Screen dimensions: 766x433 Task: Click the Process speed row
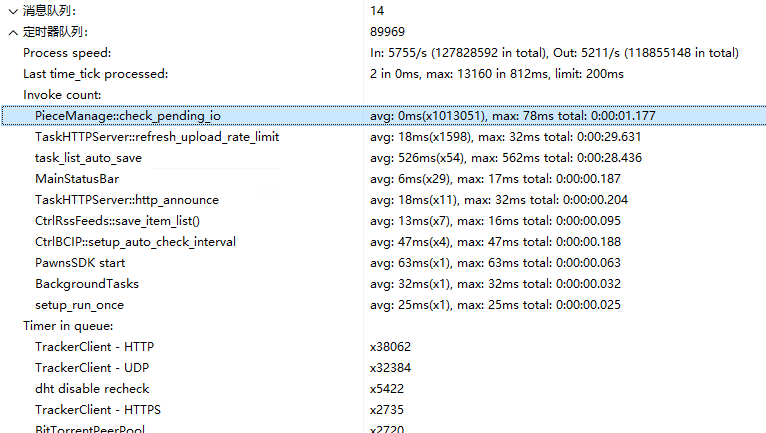click(383, 53)
